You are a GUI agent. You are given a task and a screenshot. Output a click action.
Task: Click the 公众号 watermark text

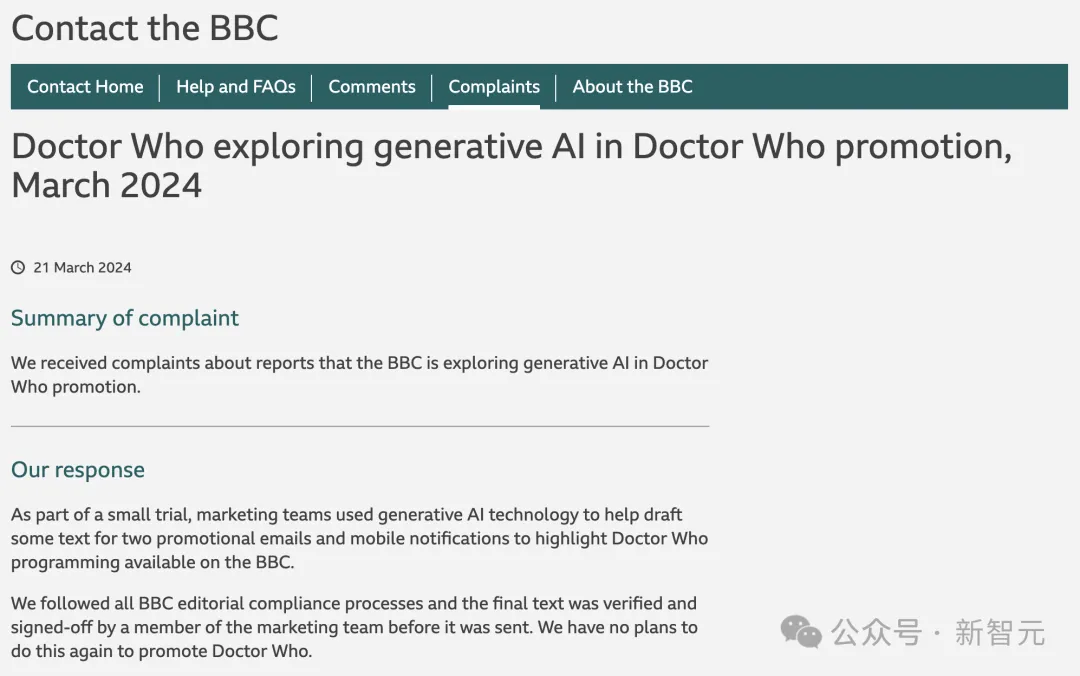[877, 633]
